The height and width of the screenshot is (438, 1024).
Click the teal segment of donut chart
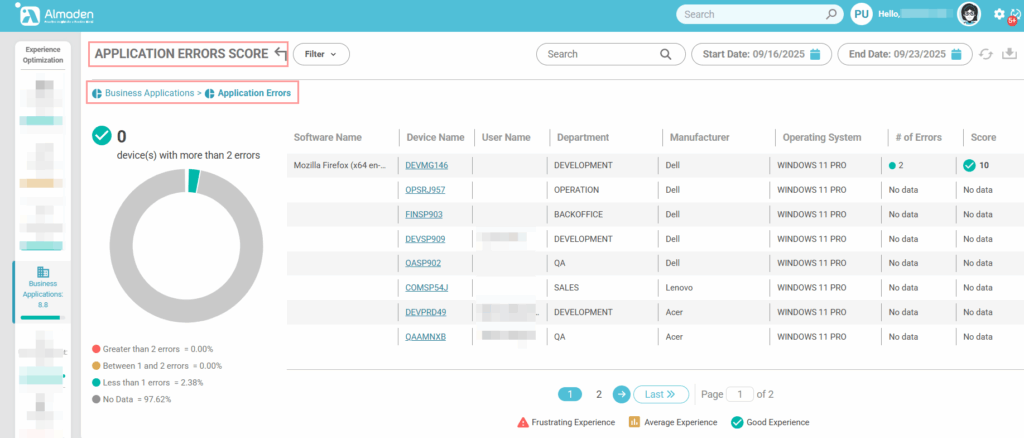[194, 180]
